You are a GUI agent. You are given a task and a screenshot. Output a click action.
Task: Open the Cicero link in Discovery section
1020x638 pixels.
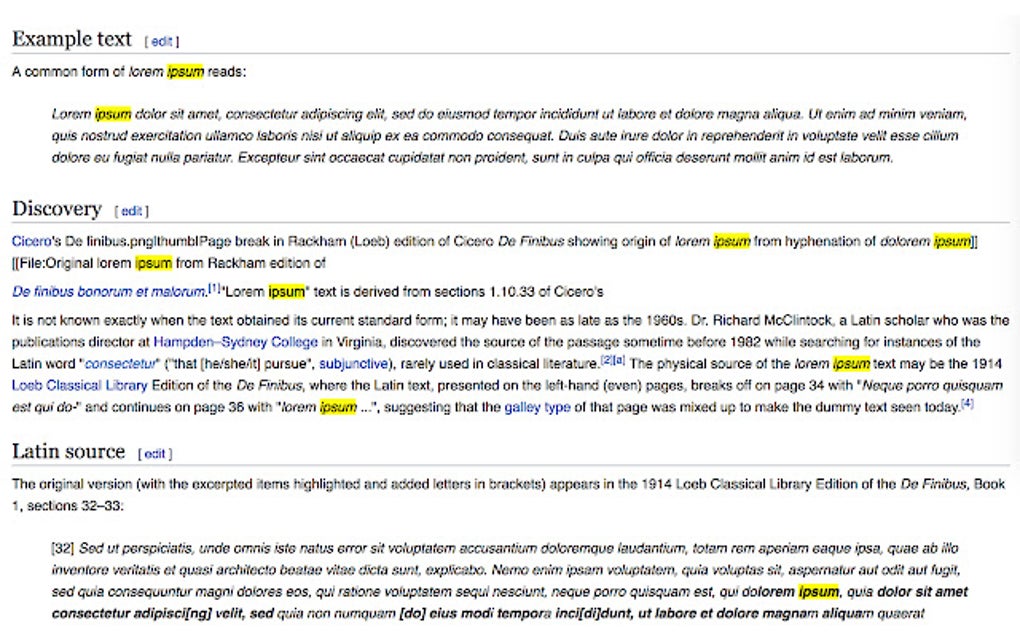(x=31, y=241)
